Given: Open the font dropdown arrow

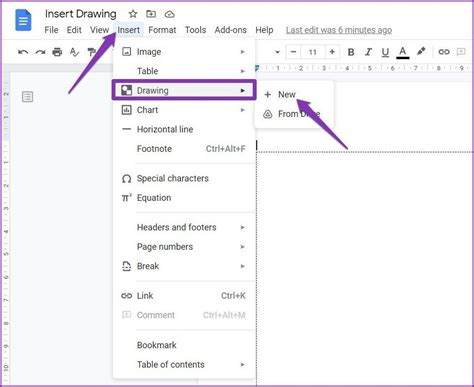Looking at the screenshot, I should pos(277,52).
